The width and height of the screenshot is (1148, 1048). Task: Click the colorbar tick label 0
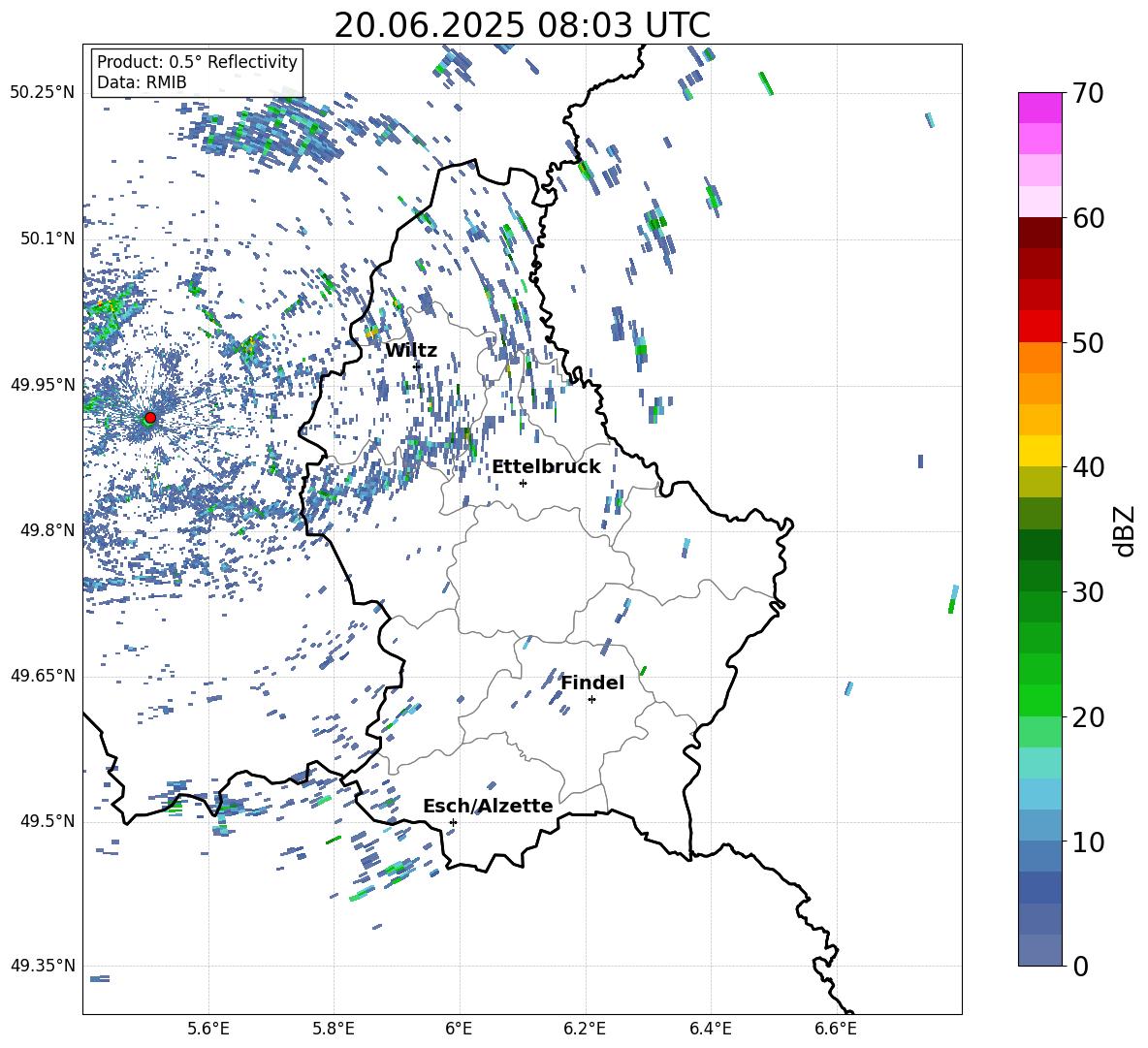pyautogui.click(x=1080, y=966)
